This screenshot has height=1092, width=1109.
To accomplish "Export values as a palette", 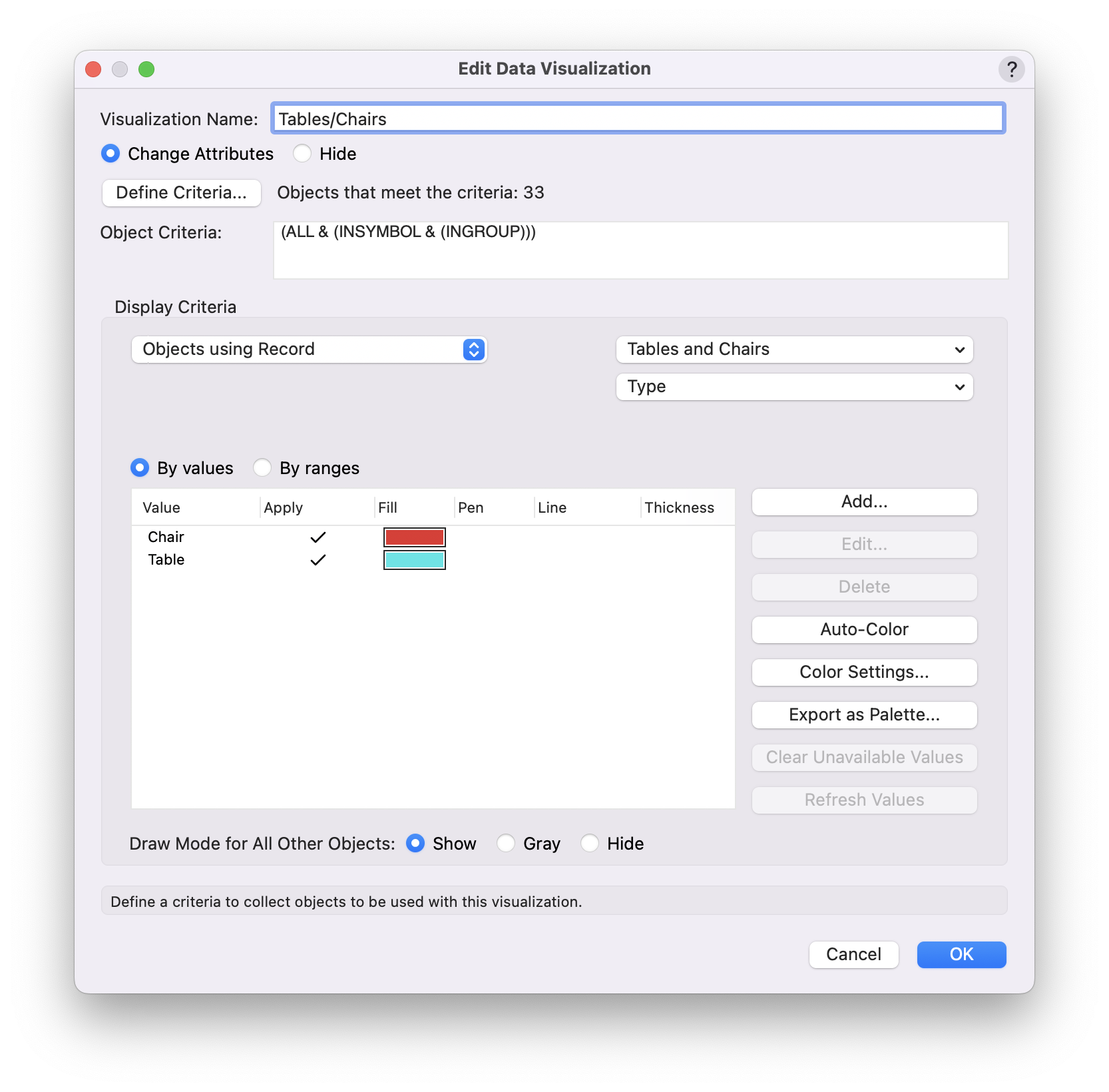I will (x=863, y=714).
